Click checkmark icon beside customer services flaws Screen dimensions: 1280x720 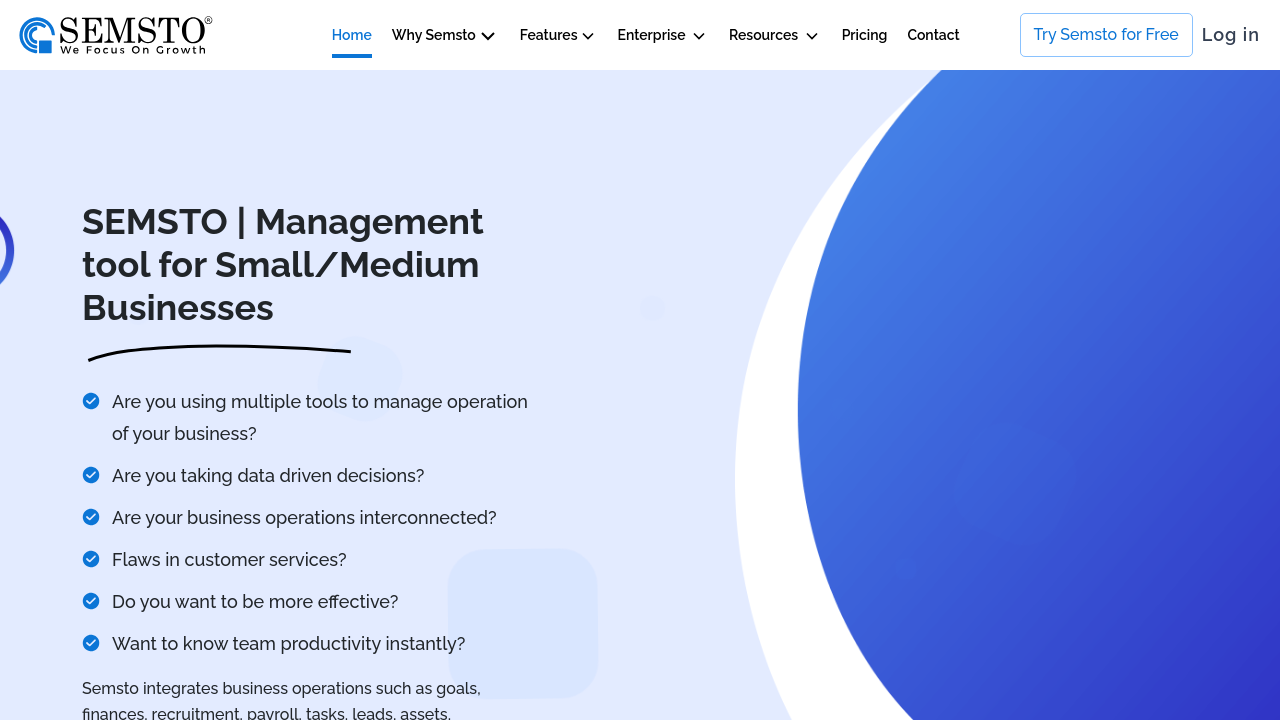pos(91,559)
